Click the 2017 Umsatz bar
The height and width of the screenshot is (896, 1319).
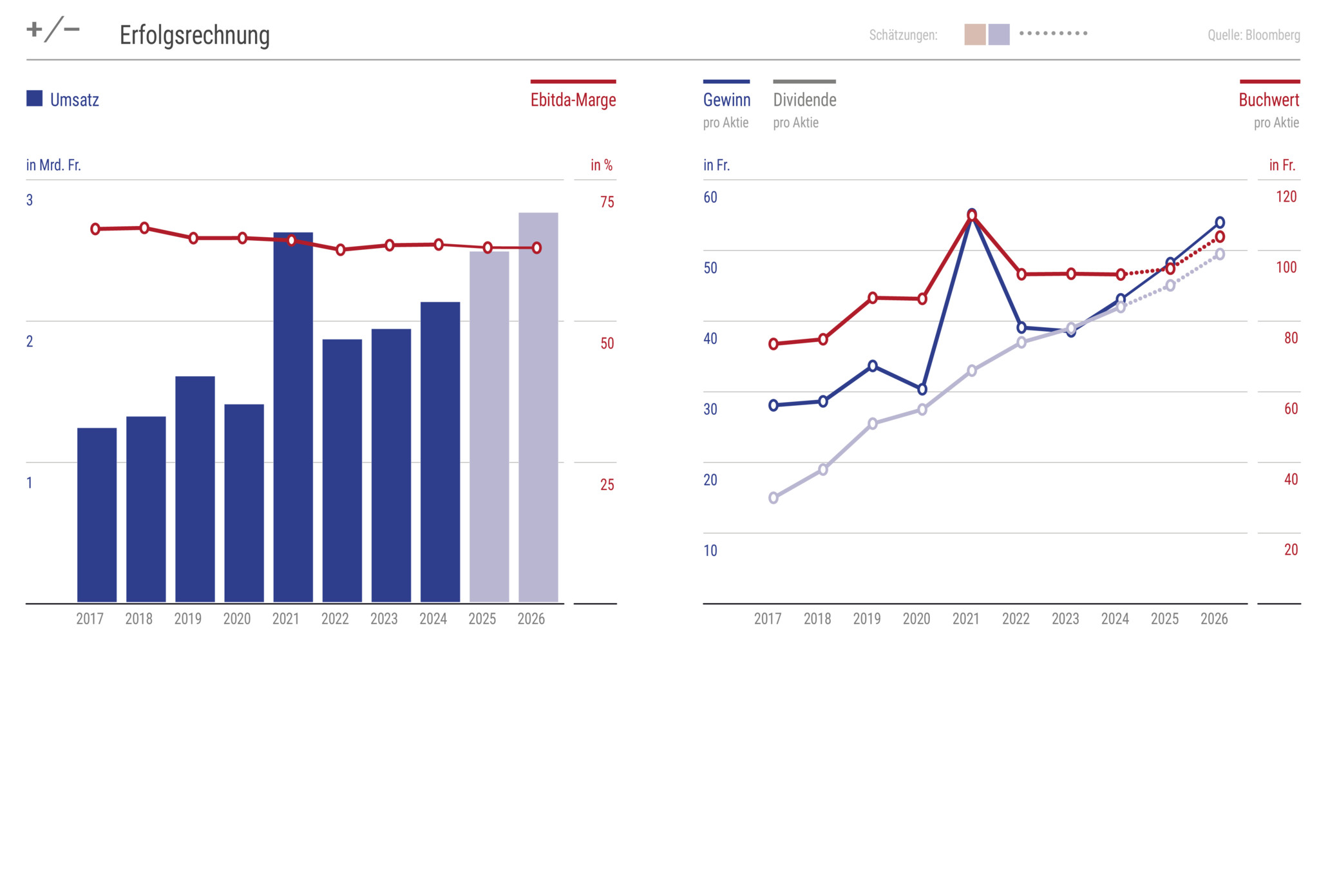pyautogui.click(x=97, y=515)
